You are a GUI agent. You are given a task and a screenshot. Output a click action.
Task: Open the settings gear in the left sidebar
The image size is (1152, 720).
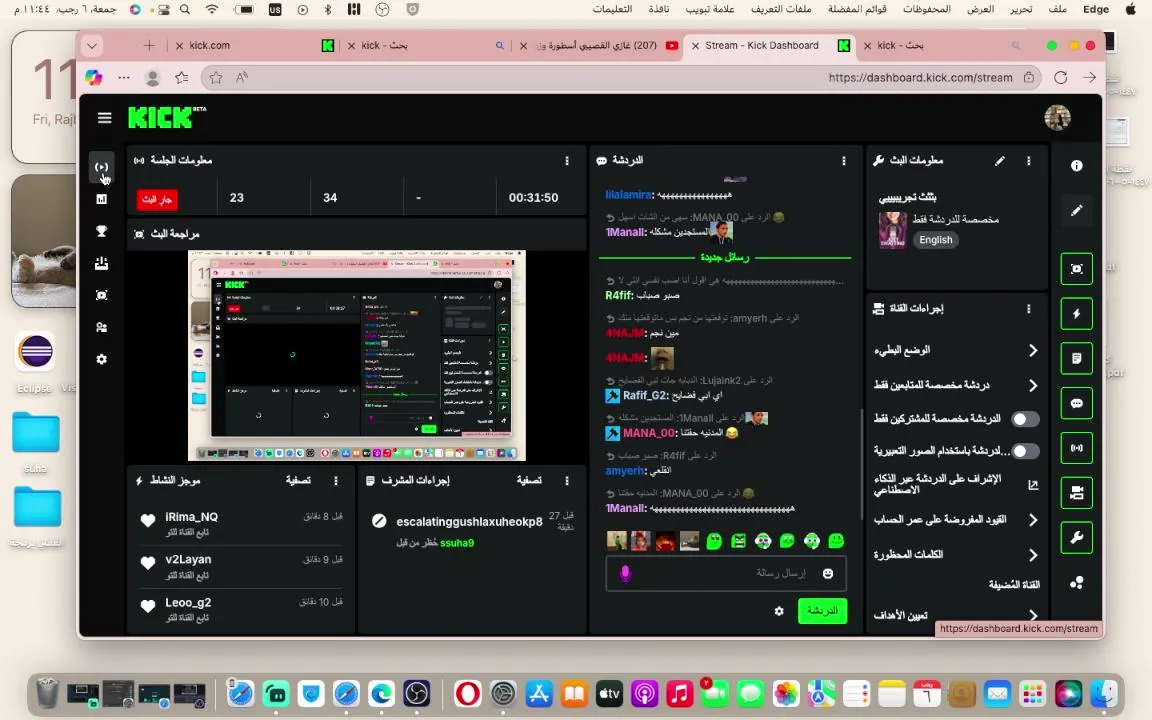point(101,359)
